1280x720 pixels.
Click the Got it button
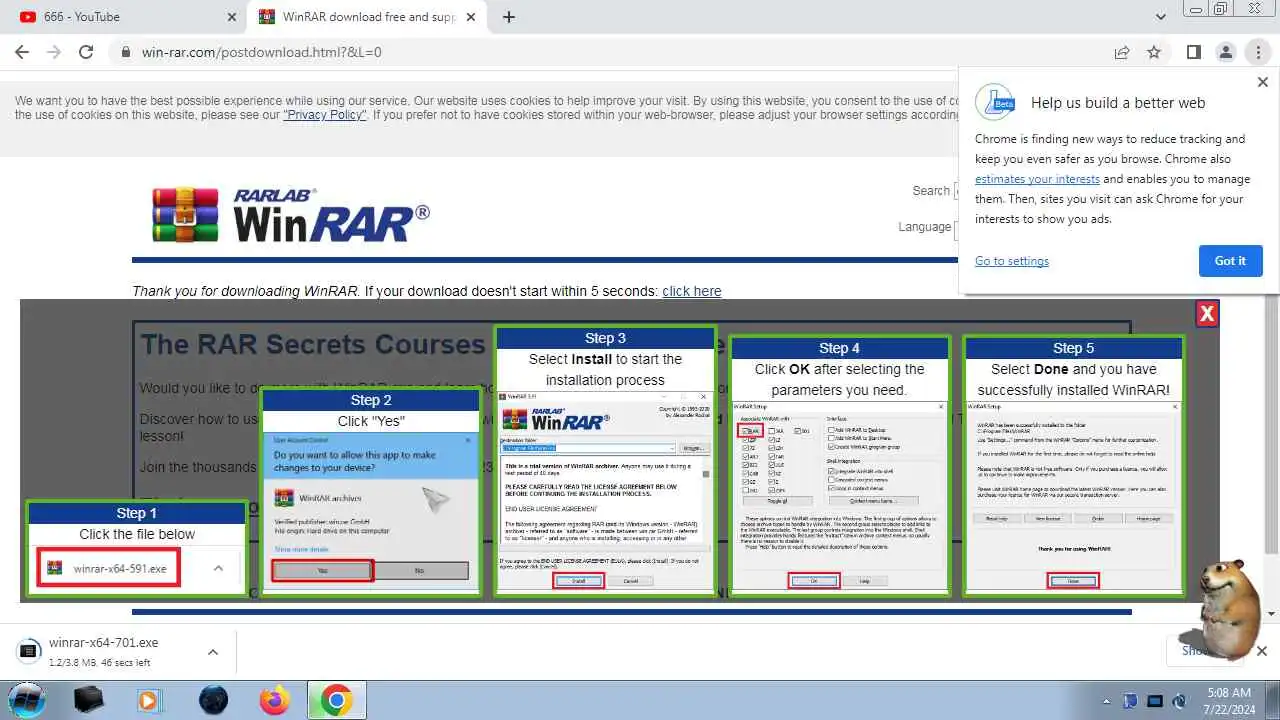[x=1230, y=261]
